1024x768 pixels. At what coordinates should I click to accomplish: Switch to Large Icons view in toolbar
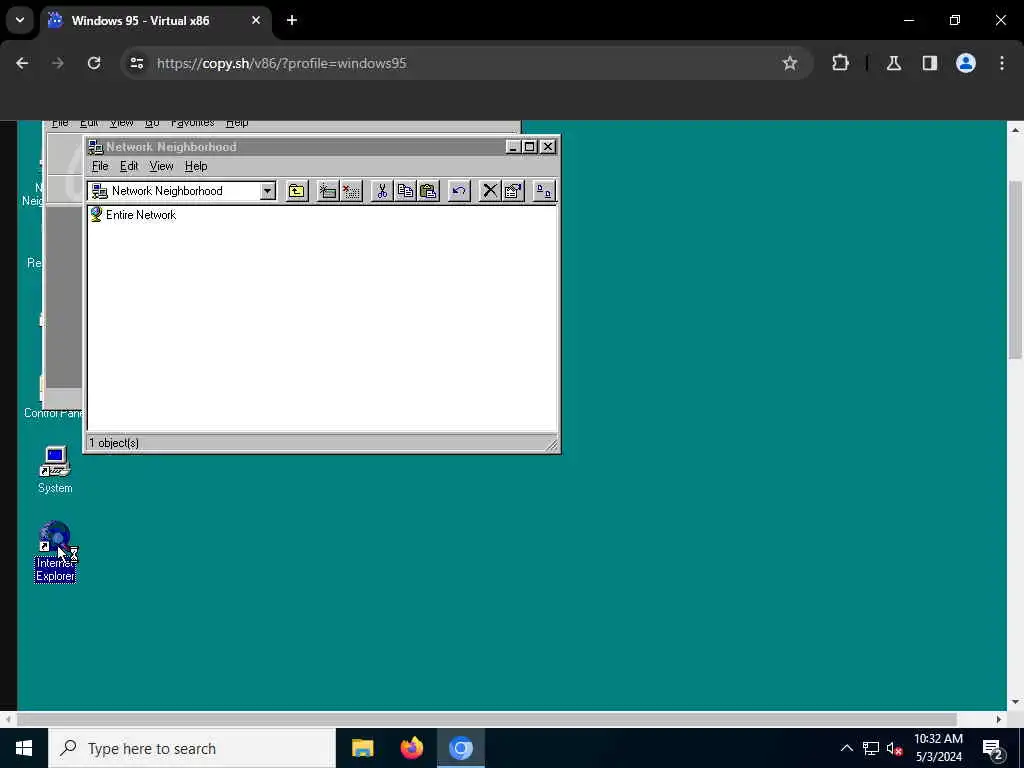[543, 191]
